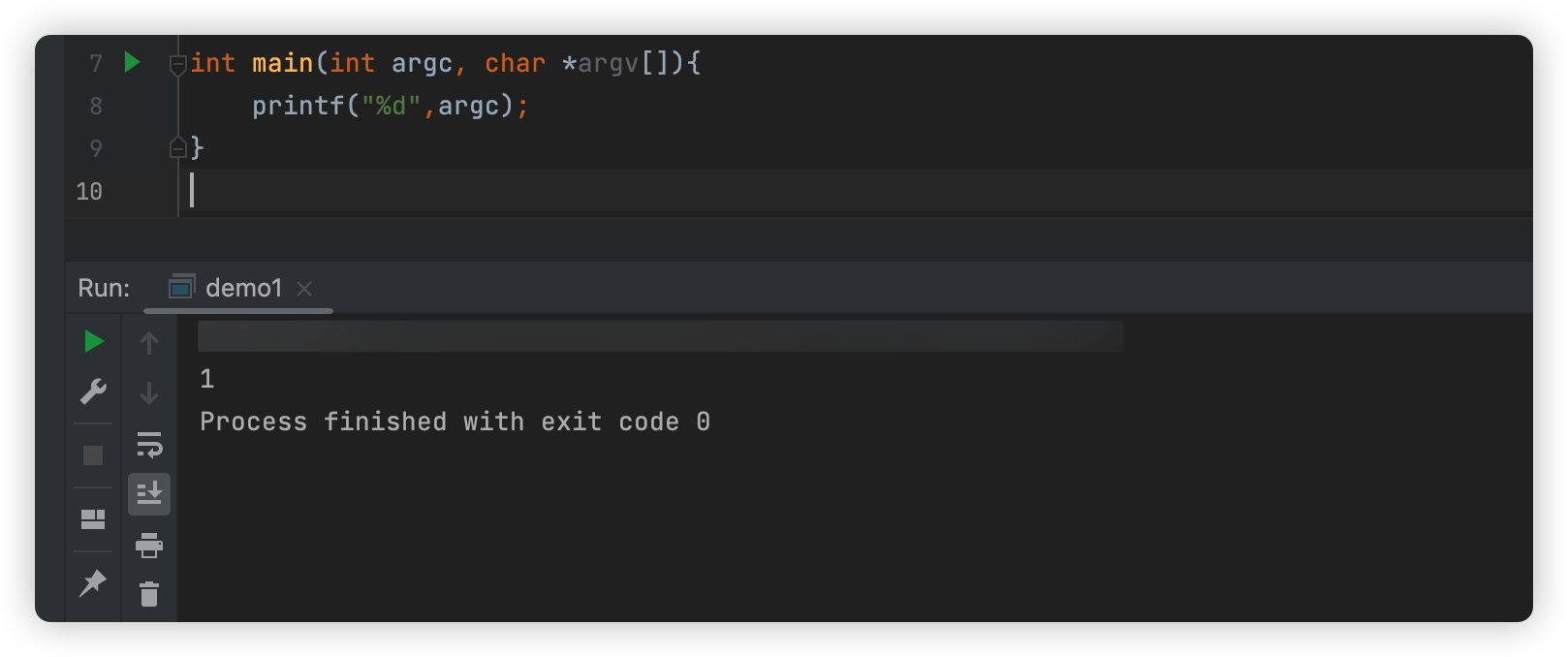Click line number 10 in the gutter
The width and height of the screenshot is (1568, 657).
pos(89,192)
